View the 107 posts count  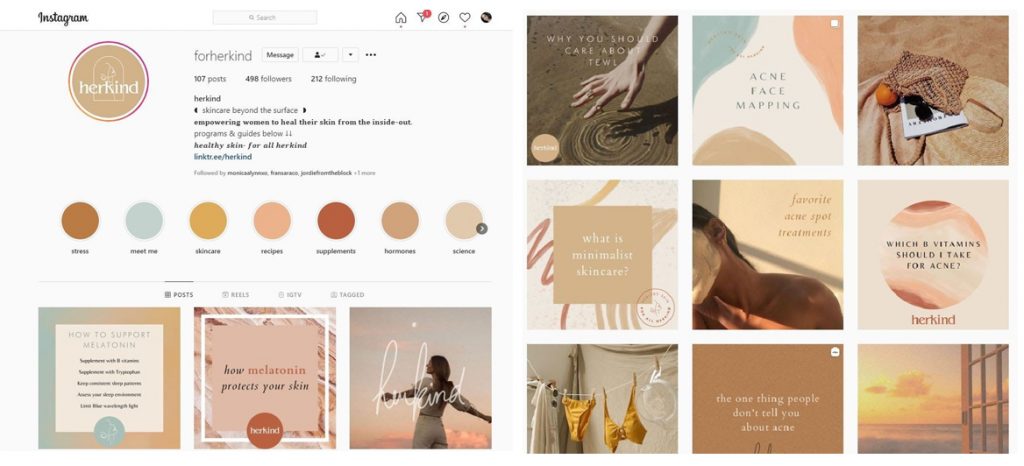click(210, 79)
